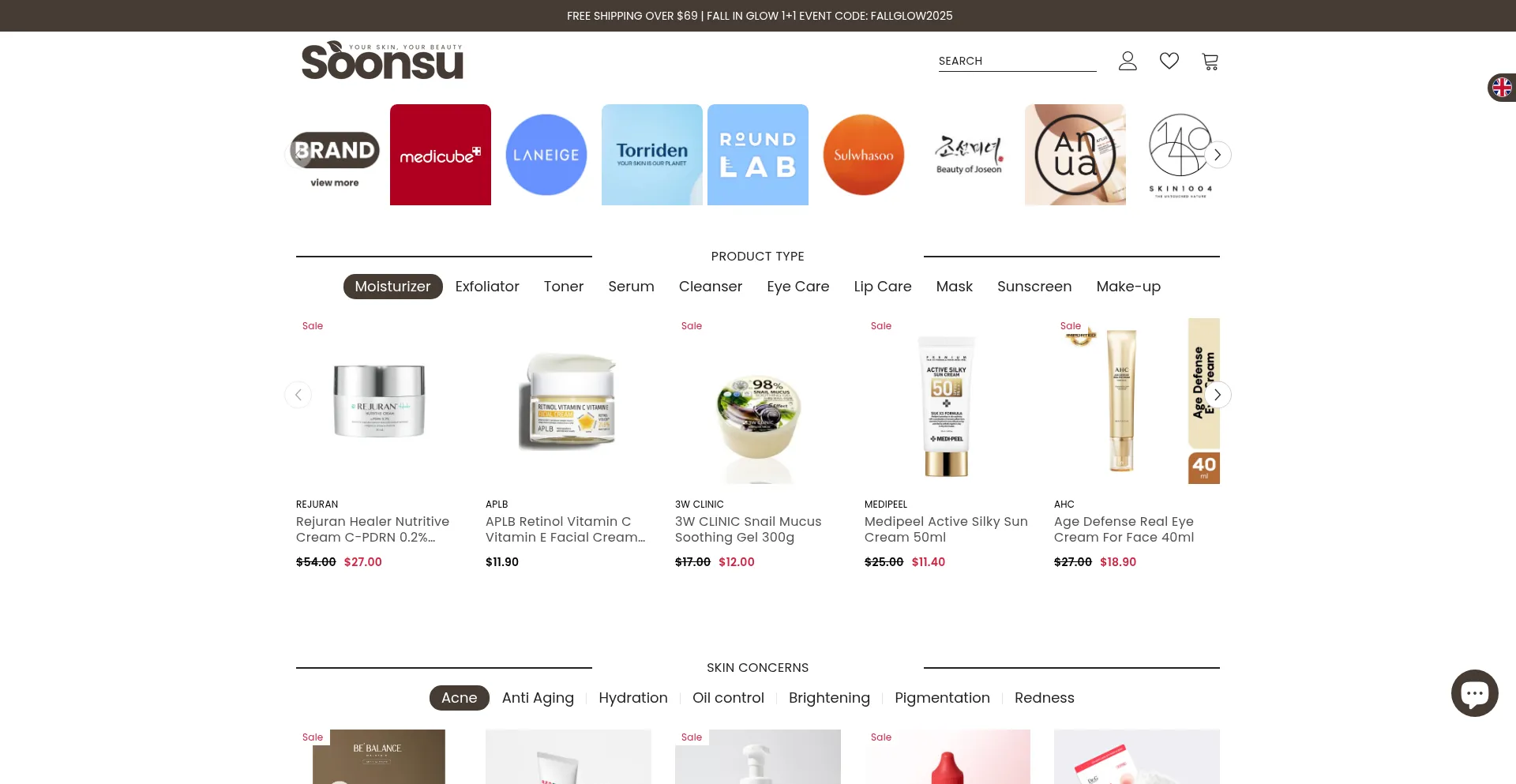The width and height of the screenshot is (1516, 784).
Task: Show previous products with left arrow
Action: (298, 395)
